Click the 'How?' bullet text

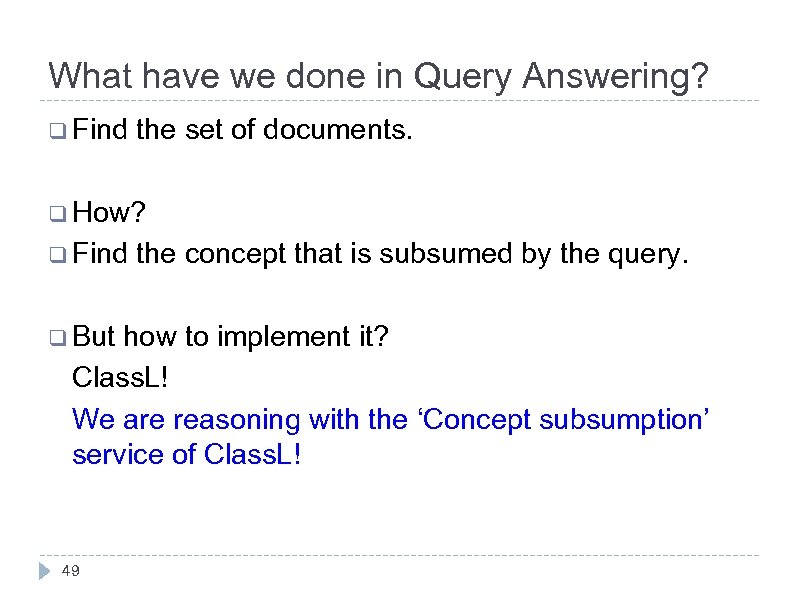point(110,212)
